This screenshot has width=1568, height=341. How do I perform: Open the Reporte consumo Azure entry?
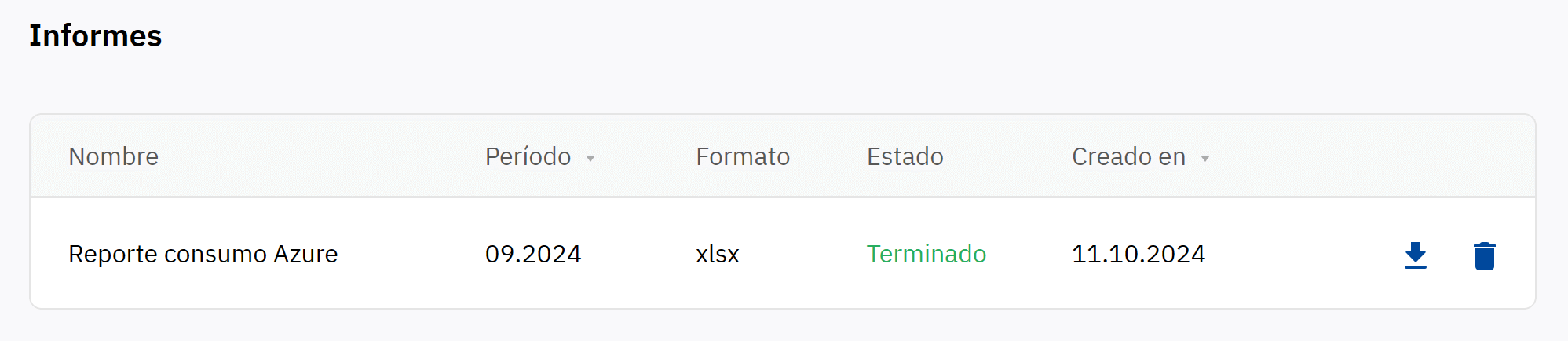203,254
